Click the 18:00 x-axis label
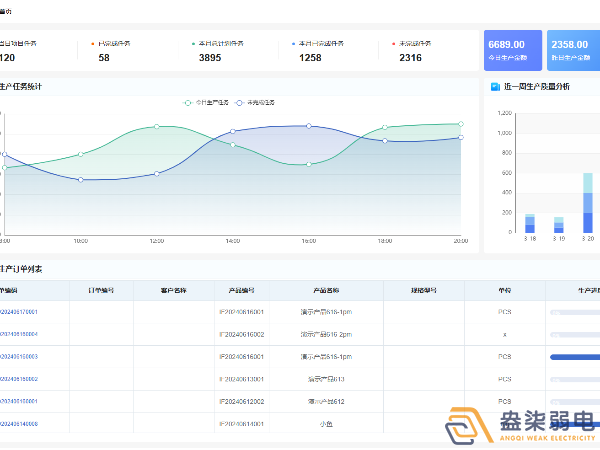600x450 pixels. coord(385,241)
